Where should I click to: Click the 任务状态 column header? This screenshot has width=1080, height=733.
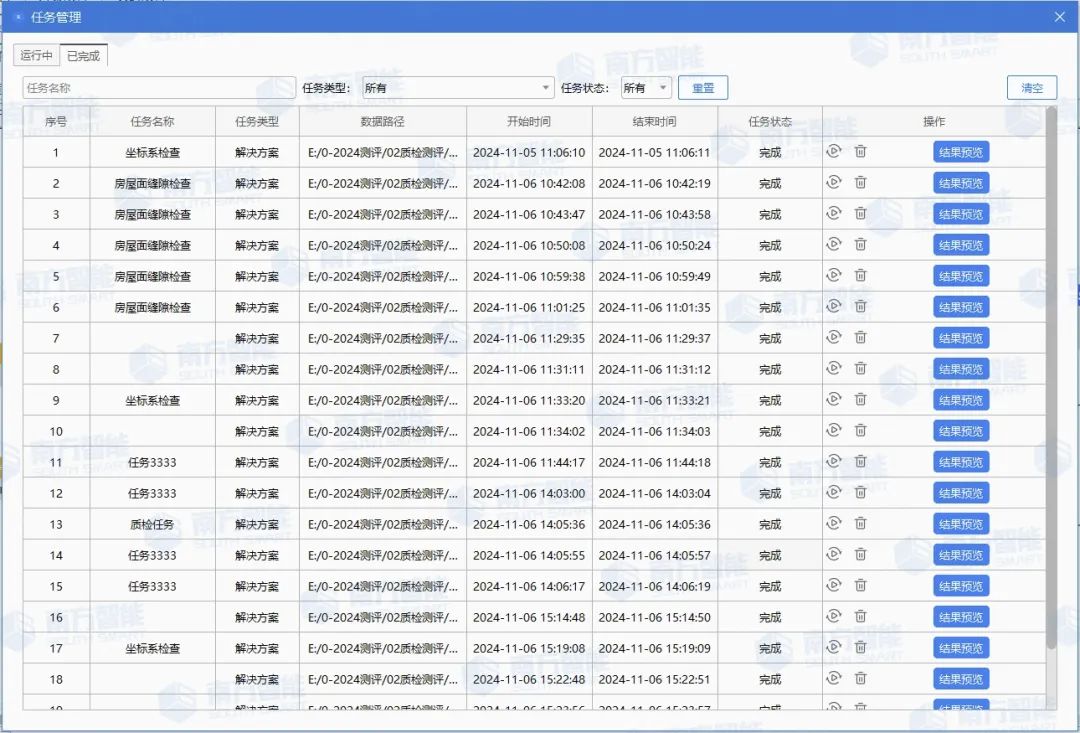point(770,121)
